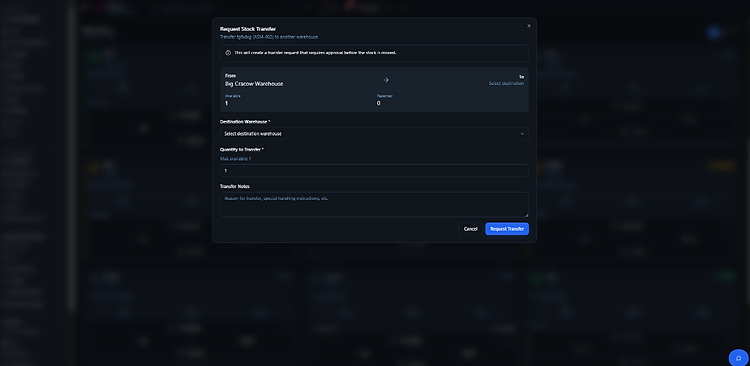Click the arrow icon between From and To
Screen dimensions: 750x366
386,80
